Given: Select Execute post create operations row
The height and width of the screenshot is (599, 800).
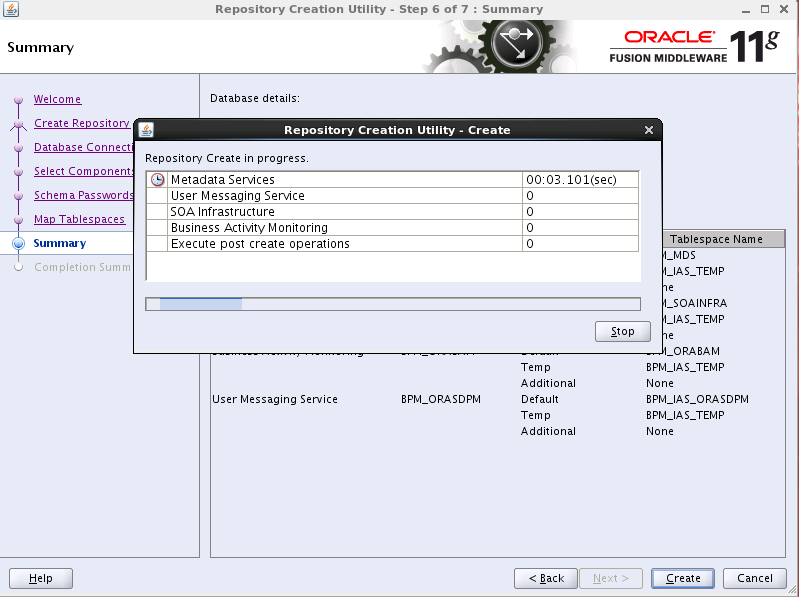Looking at the screenshot, I should point(392,244).
